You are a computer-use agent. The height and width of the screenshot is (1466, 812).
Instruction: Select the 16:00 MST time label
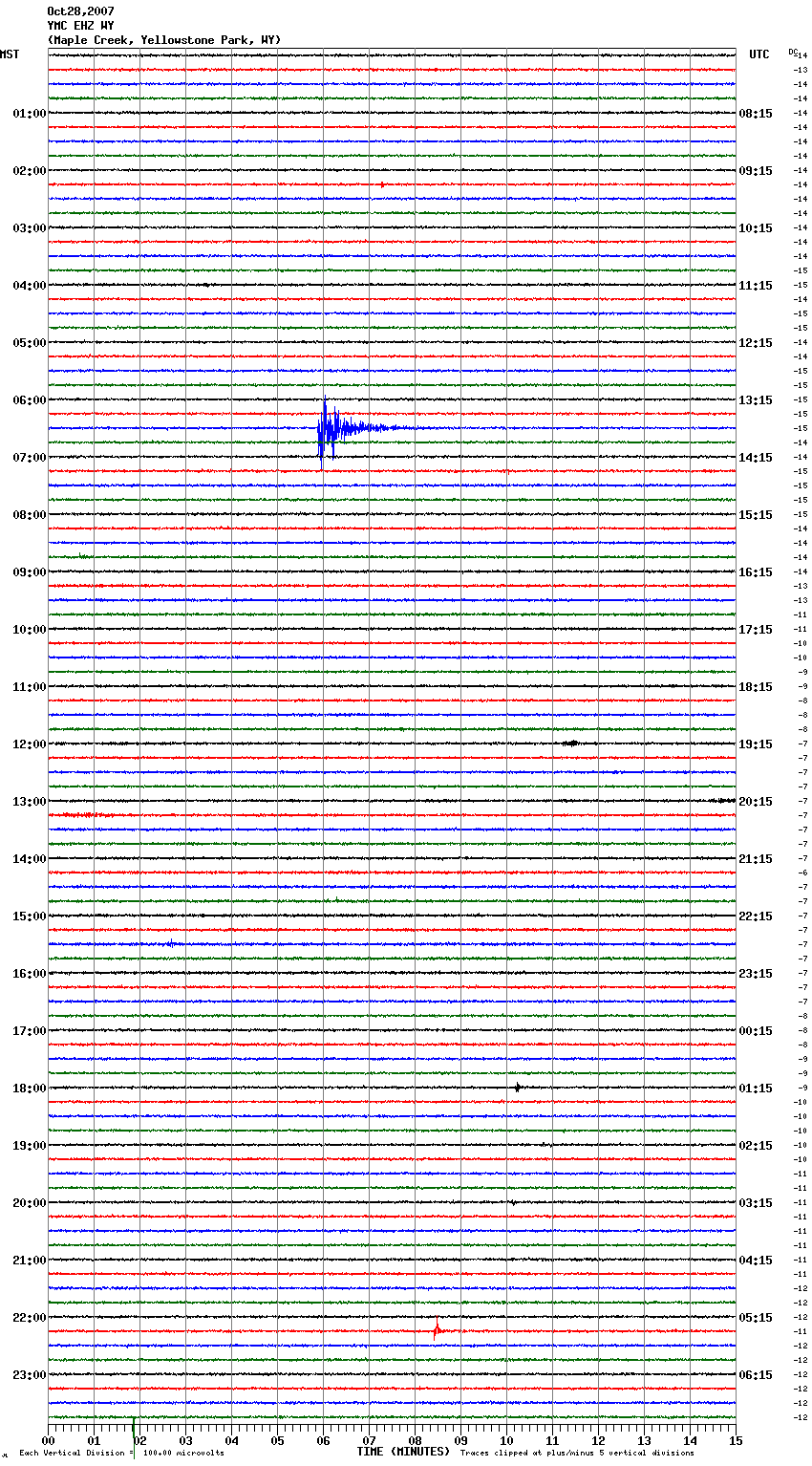coord(30,974)
